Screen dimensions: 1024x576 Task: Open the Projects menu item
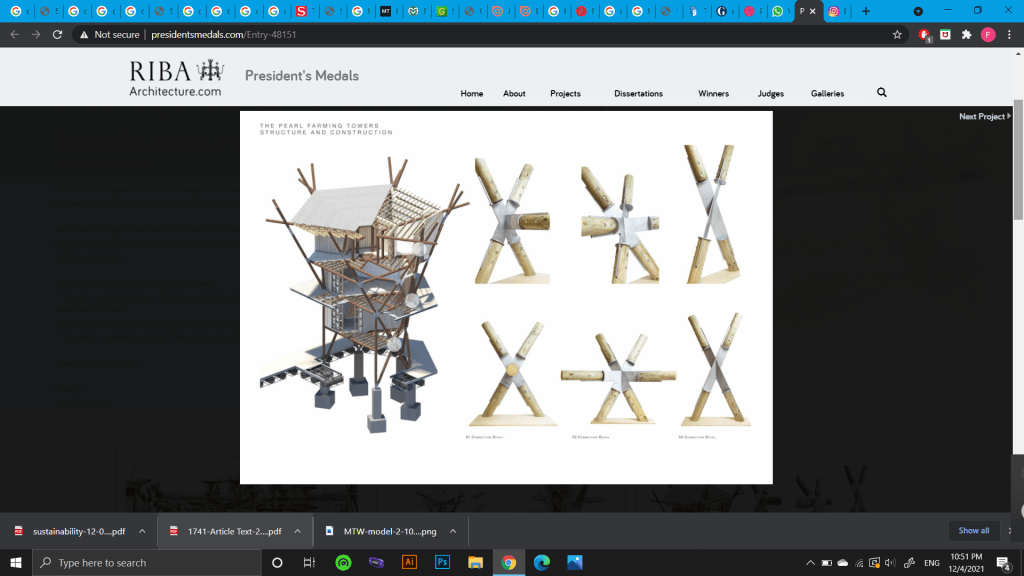pos(565,94)
